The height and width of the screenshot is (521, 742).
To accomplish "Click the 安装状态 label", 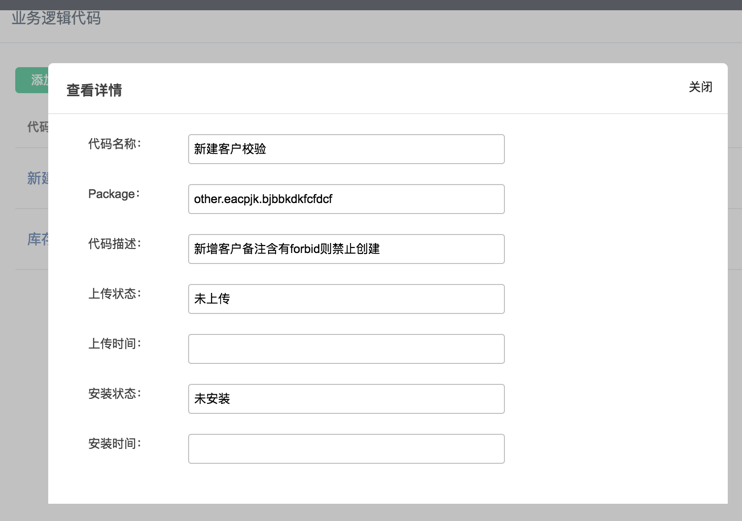I will tap(114, 394).
